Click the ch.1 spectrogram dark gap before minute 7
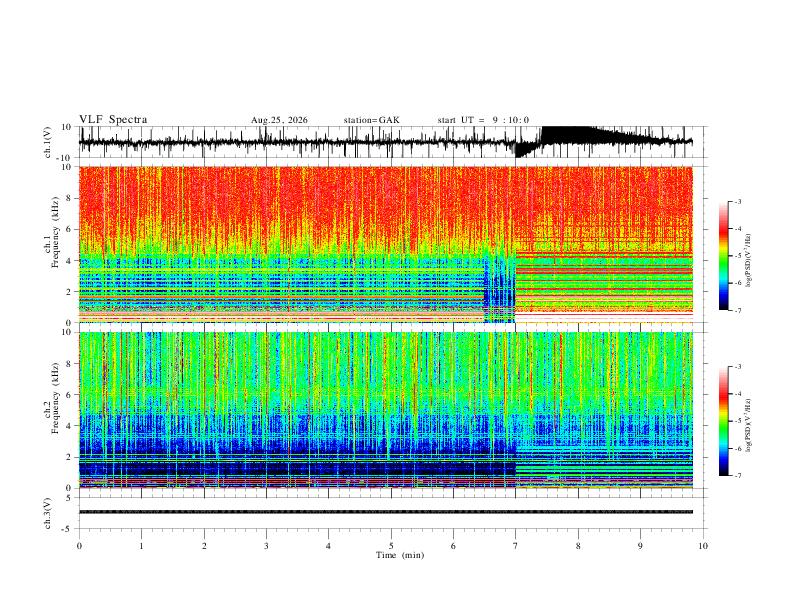This screenshot has height=612, width=792. pos(500,288)
